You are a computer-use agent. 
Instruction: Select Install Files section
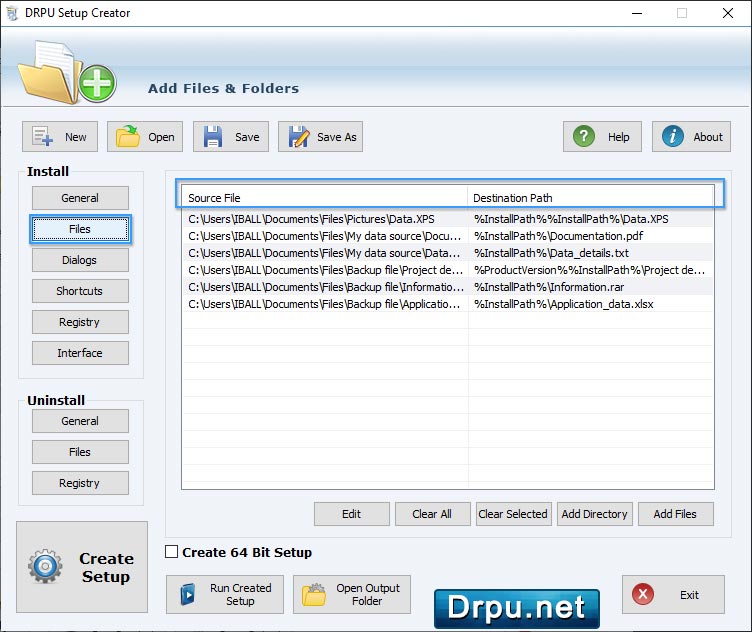point(80,229)
